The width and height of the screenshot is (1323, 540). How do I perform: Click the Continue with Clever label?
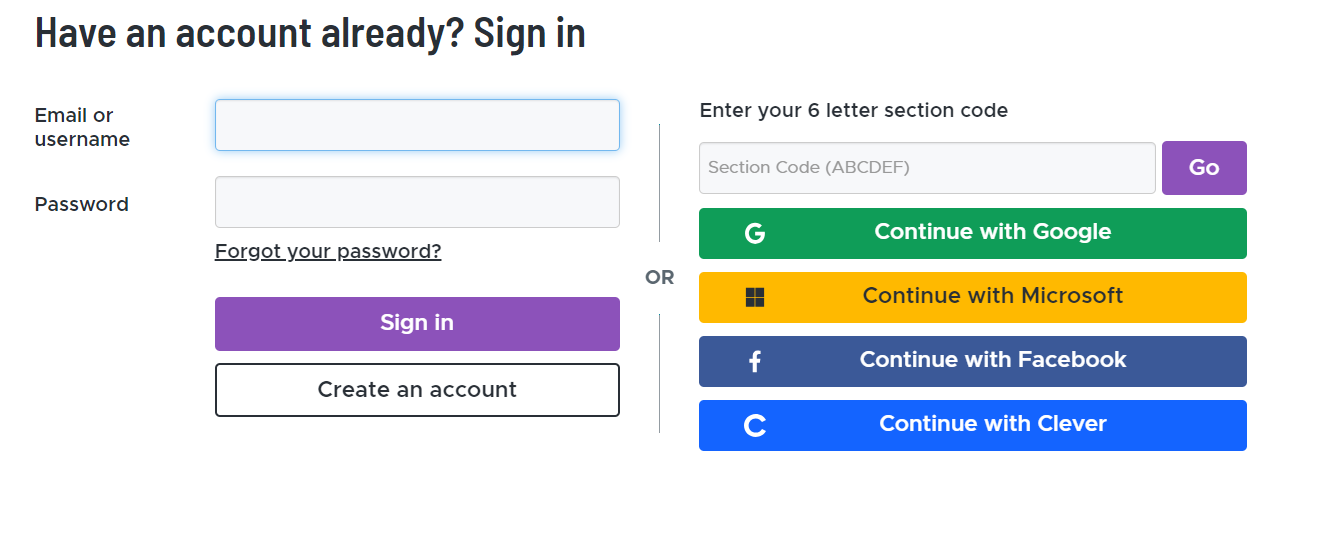(992, 424)
